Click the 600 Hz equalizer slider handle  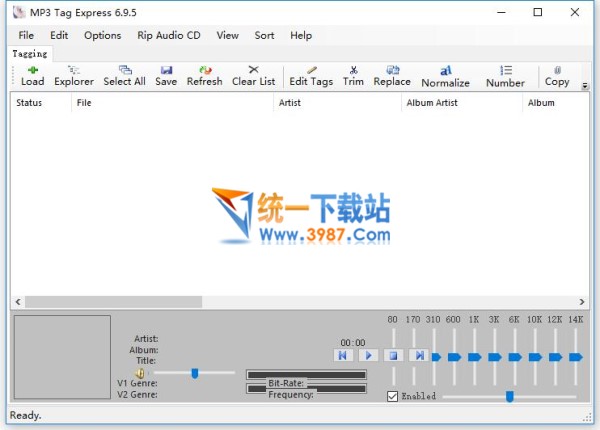[455, 357]
